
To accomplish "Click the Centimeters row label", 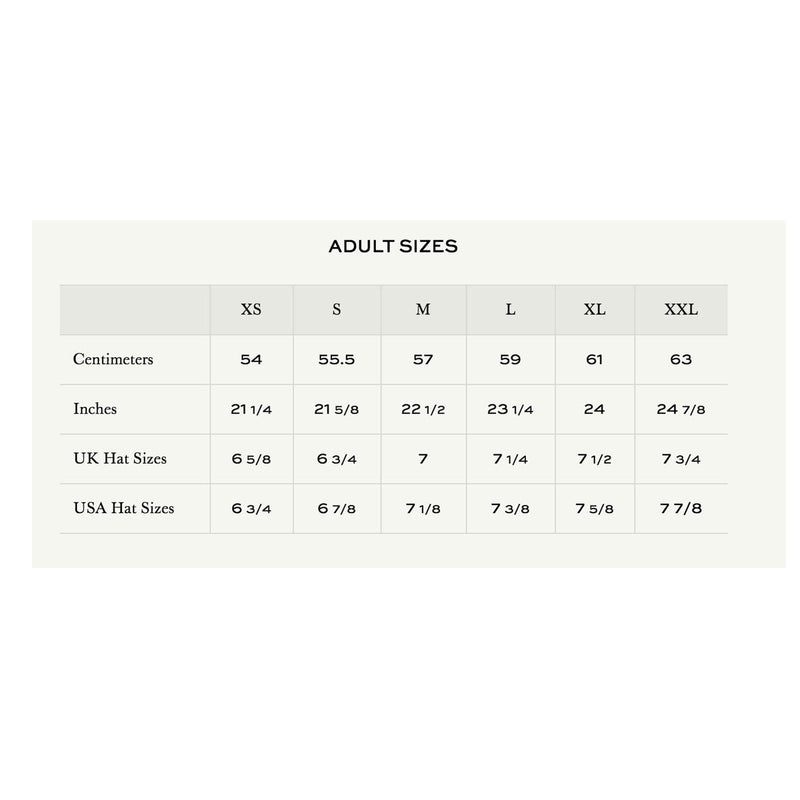I will tap(113, 359).
